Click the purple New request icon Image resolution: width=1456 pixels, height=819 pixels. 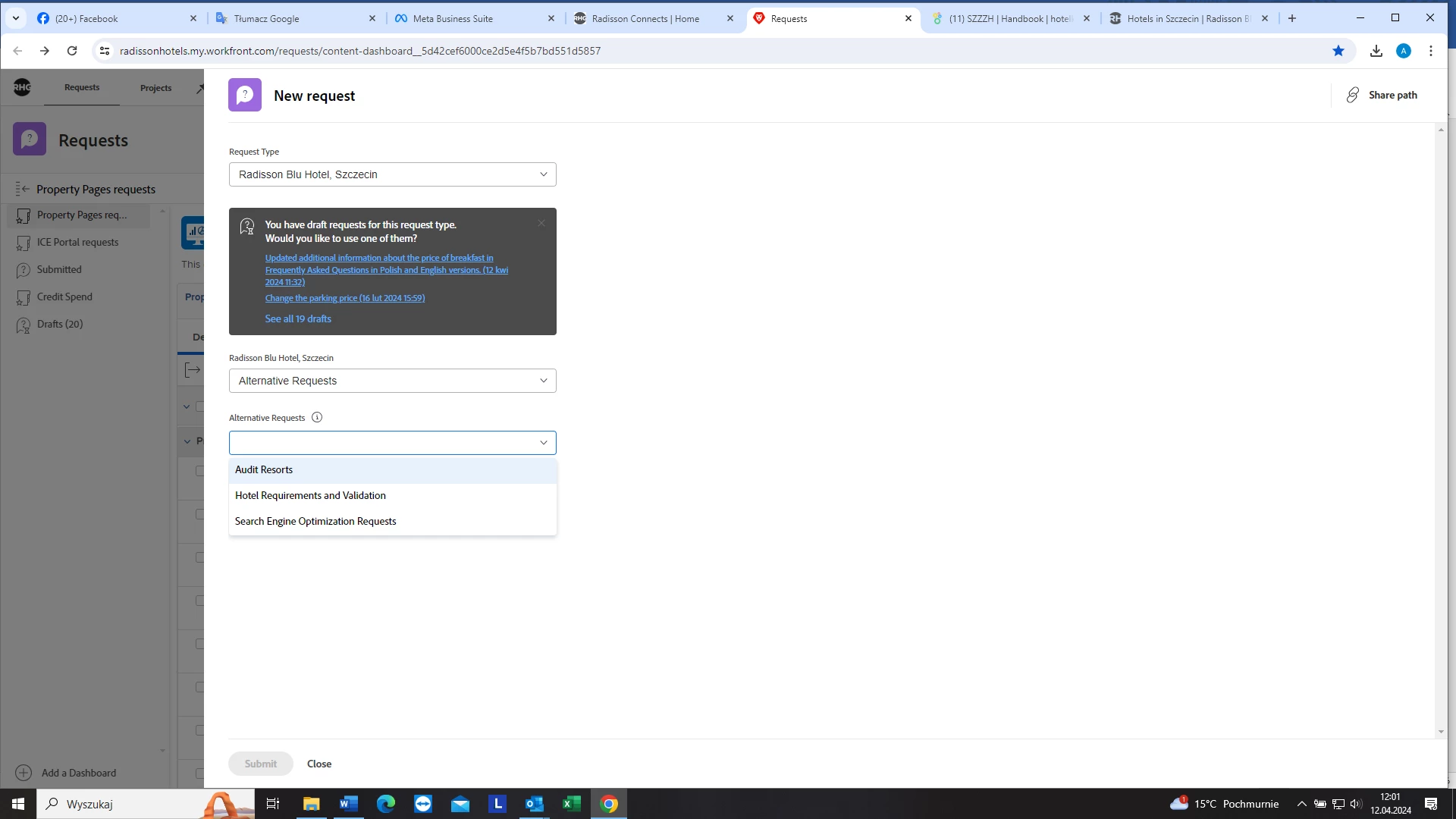(x=245, y=96)
